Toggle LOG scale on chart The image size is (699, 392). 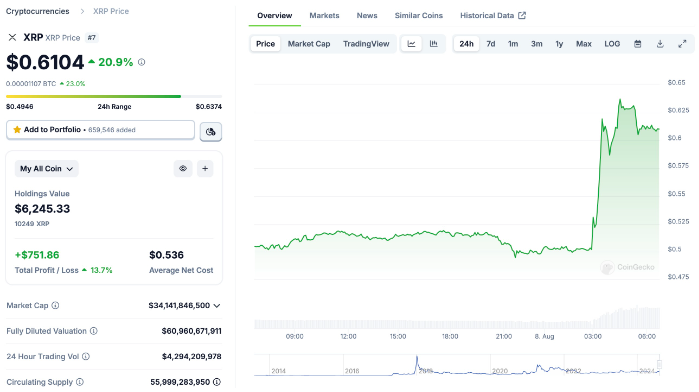pos(612,44)
